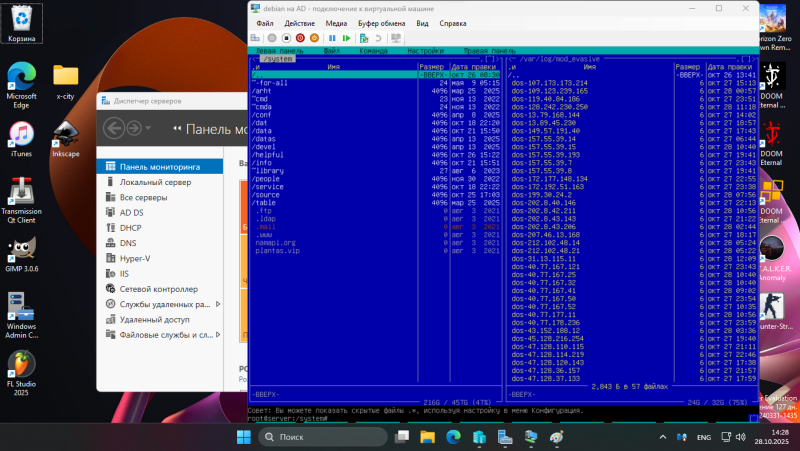Viewport: 800px width, 451px height.
Task: Open the Действие menu
Action: pyautogui.click(x=299, y=22)
